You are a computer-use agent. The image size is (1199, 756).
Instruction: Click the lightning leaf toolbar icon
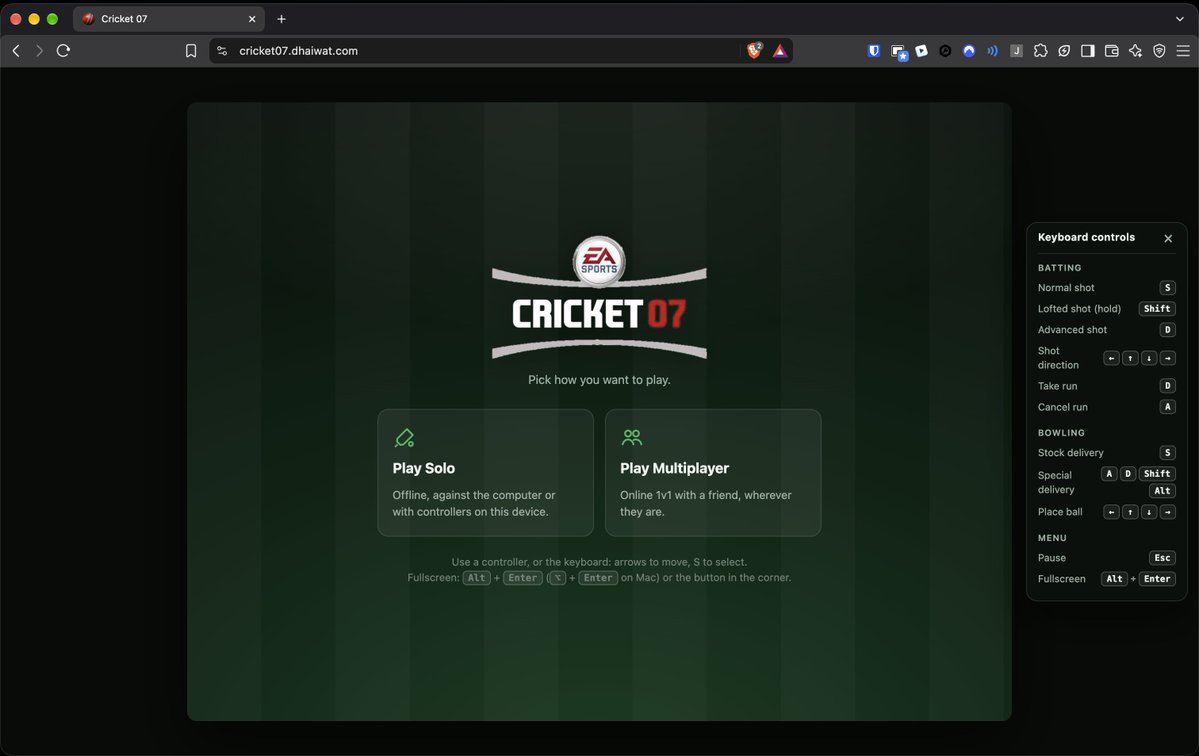click(x=1064, y=50)
